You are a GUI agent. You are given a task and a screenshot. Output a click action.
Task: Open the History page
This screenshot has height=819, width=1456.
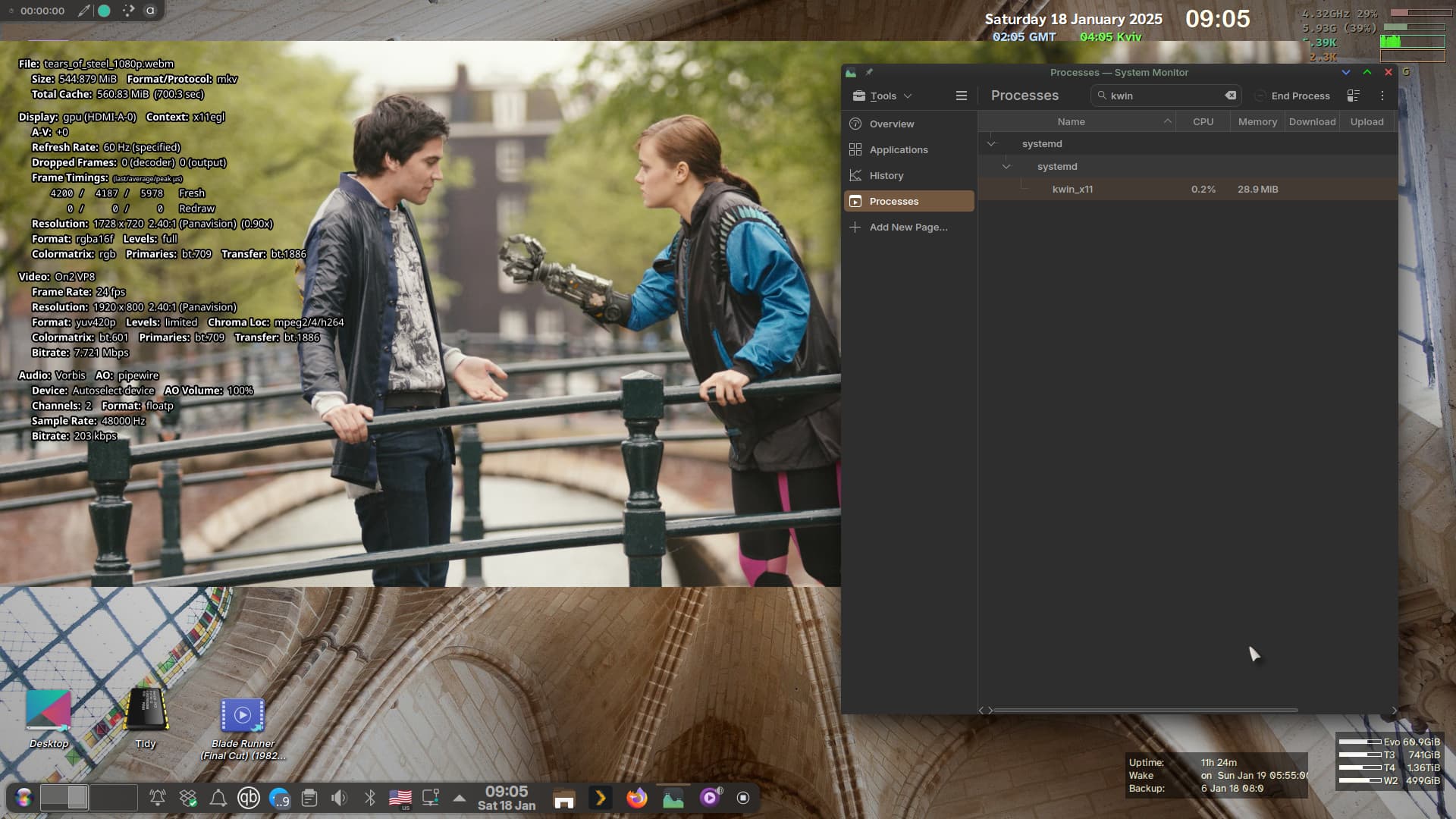click(908, 176)
